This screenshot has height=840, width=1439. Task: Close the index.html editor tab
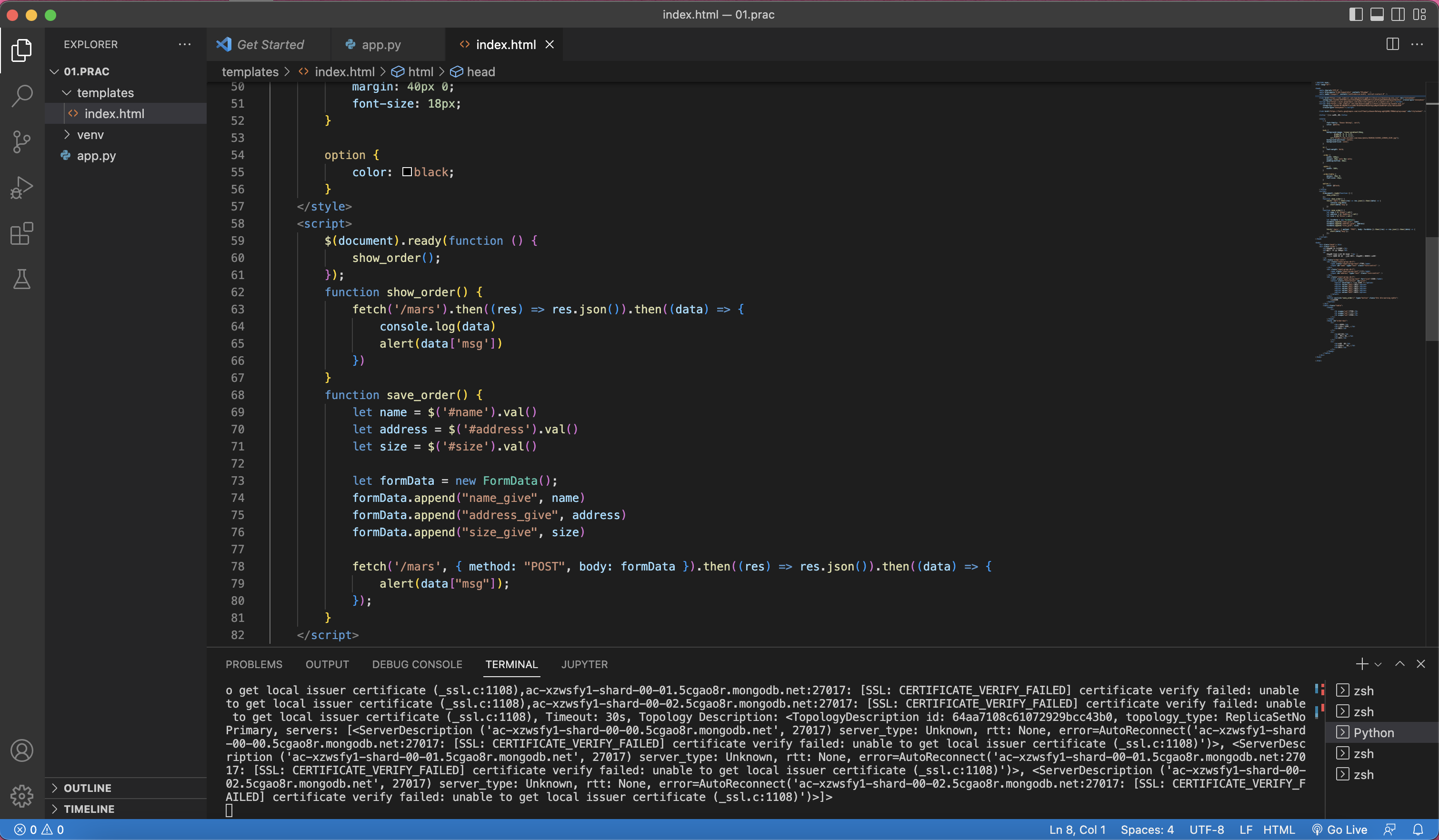[550, 45]
